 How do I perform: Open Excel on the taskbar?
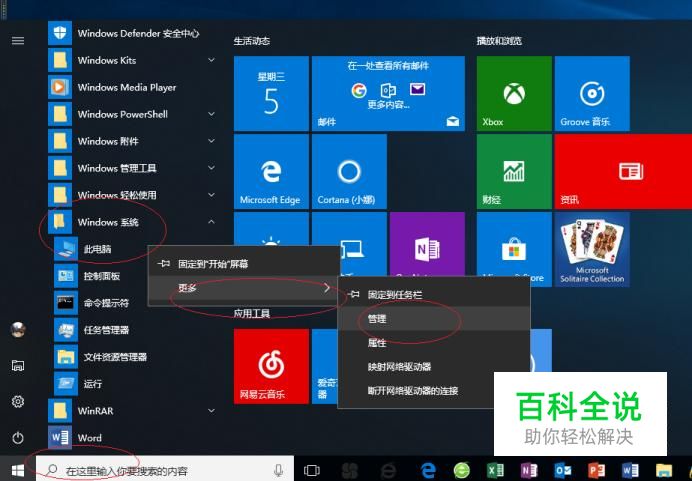495,470
